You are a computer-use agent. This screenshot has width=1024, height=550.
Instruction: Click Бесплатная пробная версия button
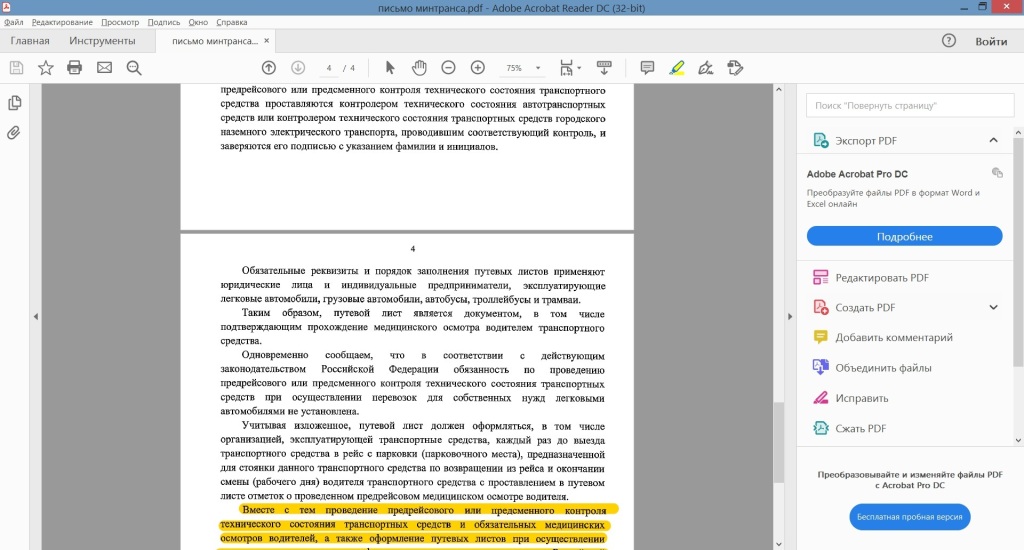(x=910, y=517)
